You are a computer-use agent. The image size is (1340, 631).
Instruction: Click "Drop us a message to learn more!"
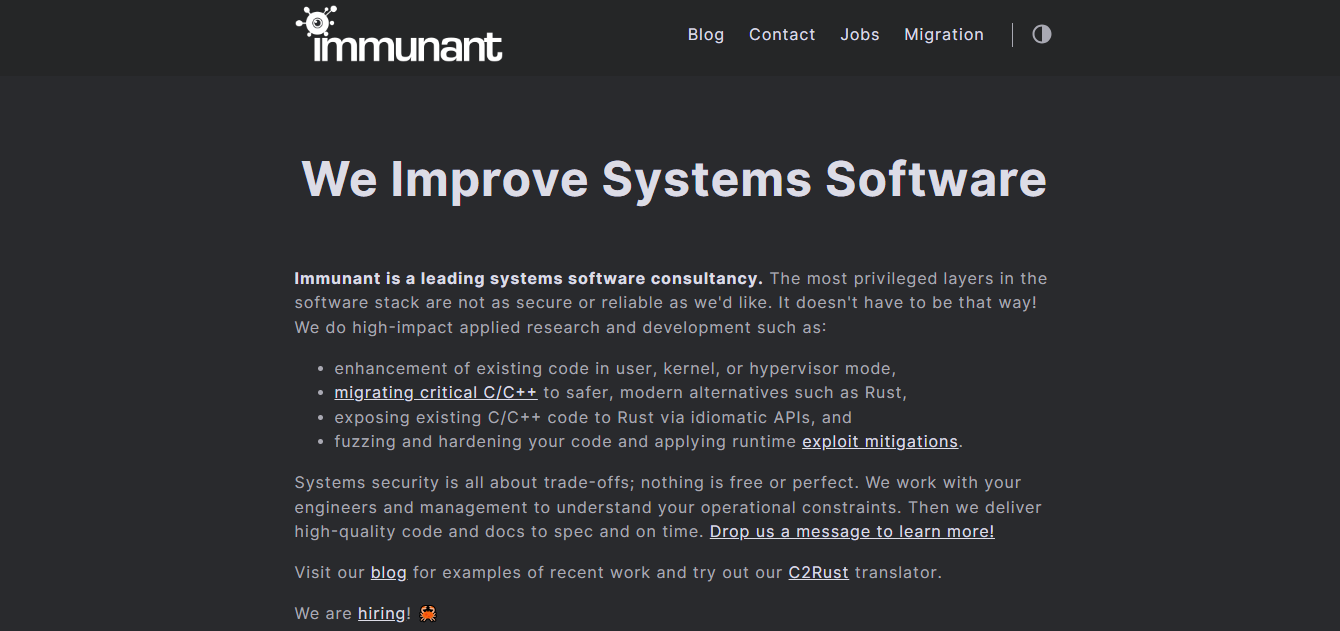pyautogui.click(x=852, y=532)
